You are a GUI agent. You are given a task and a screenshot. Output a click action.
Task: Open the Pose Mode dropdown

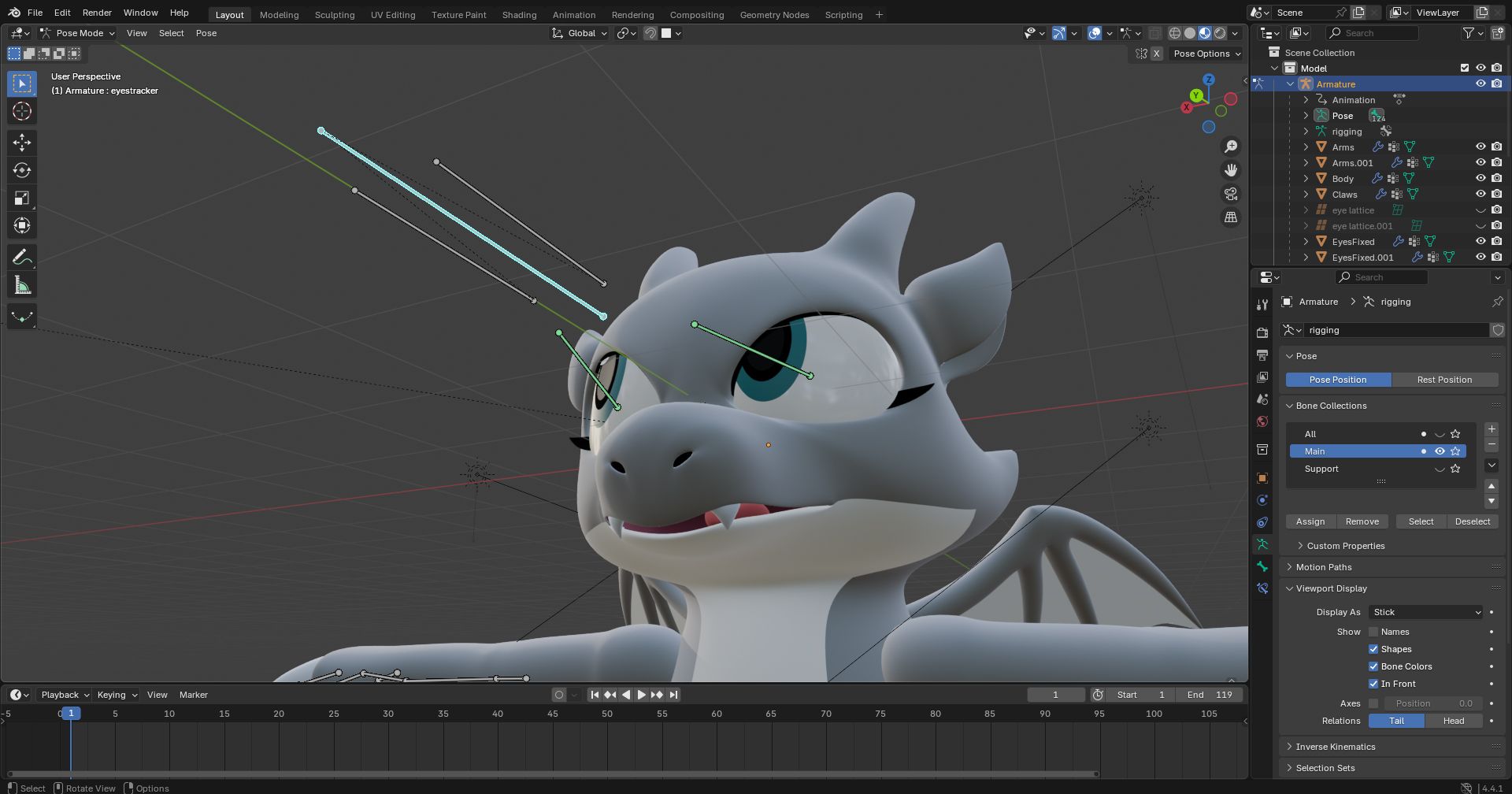[x=77, y=33]
